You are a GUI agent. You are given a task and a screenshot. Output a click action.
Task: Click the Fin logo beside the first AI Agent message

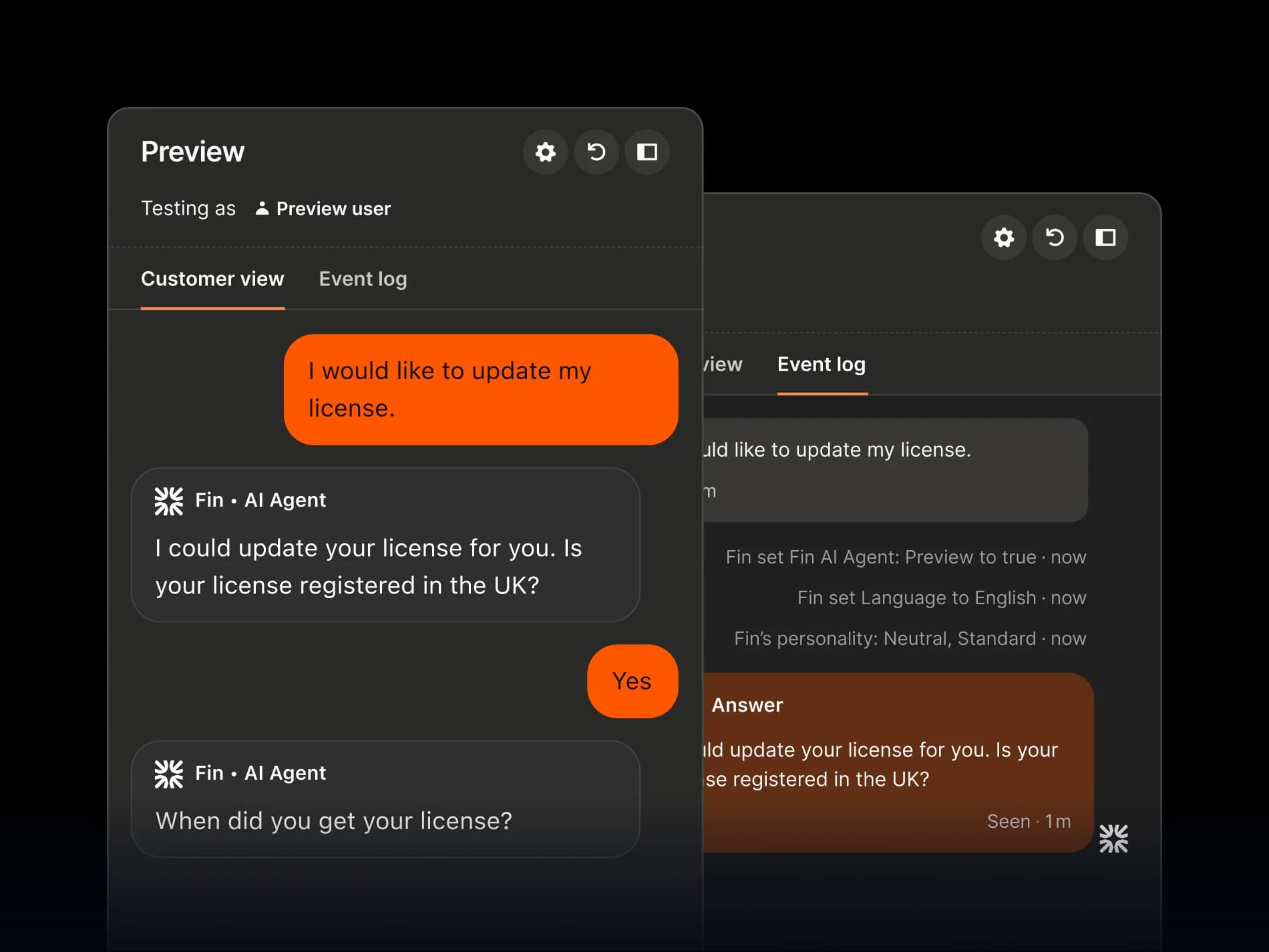tap(168, 501)
